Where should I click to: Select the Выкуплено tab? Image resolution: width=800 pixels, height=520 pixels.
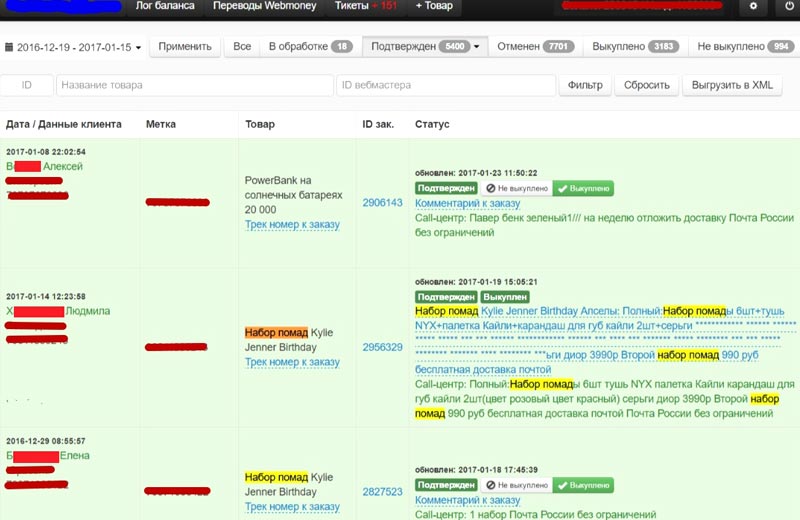pyautogui.click(x=635, y=46)
